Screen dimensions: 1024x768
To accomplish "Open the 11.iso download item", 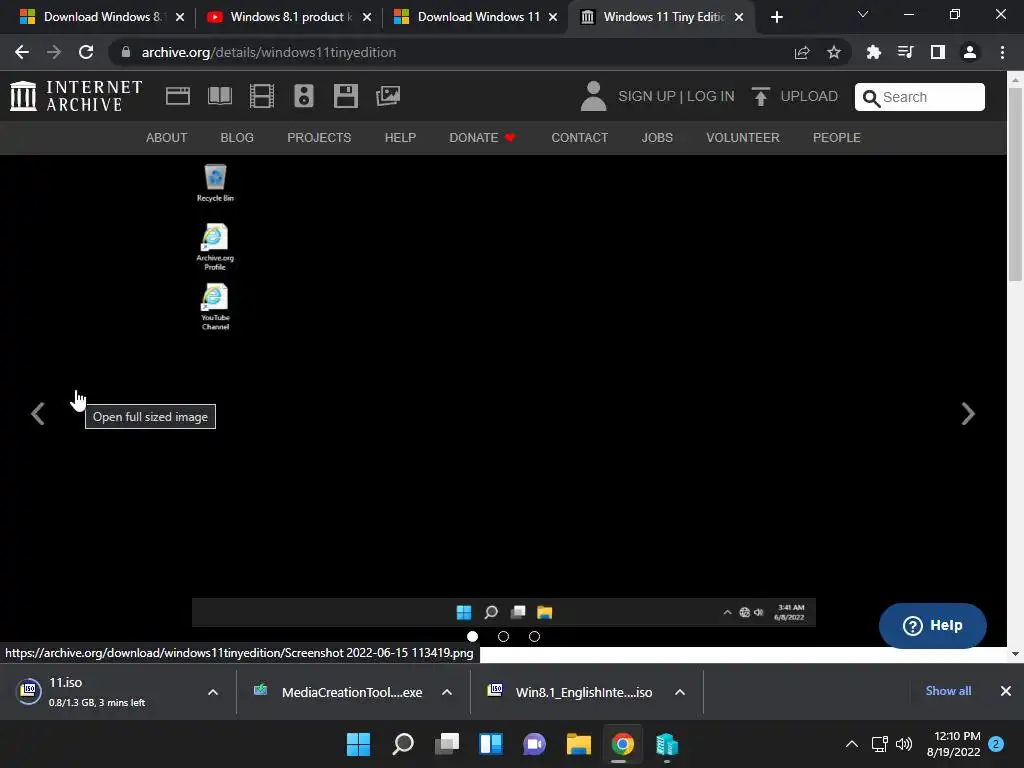I will coord(98,692).
